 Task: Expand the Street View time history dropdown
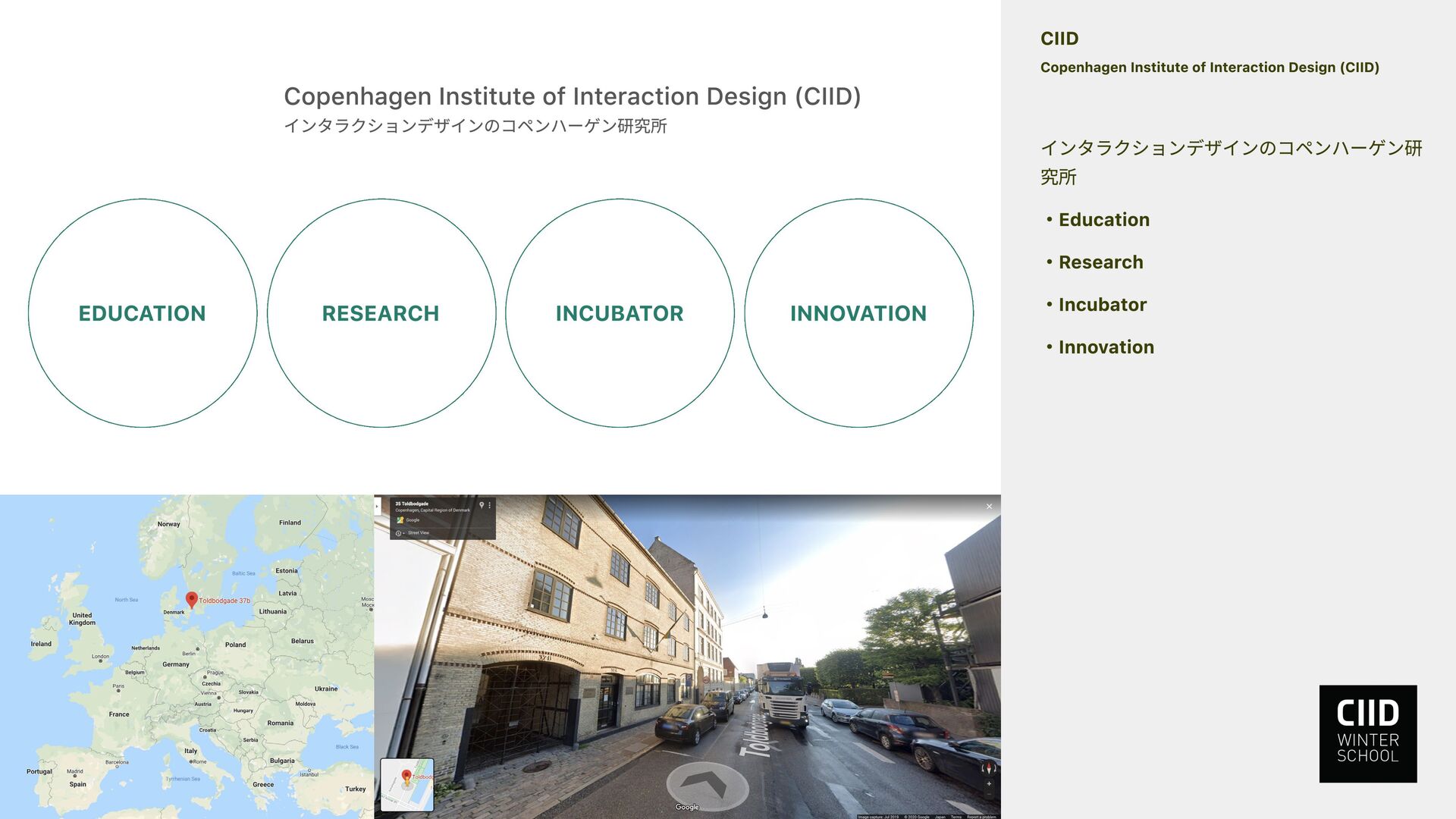click(400, 533)
